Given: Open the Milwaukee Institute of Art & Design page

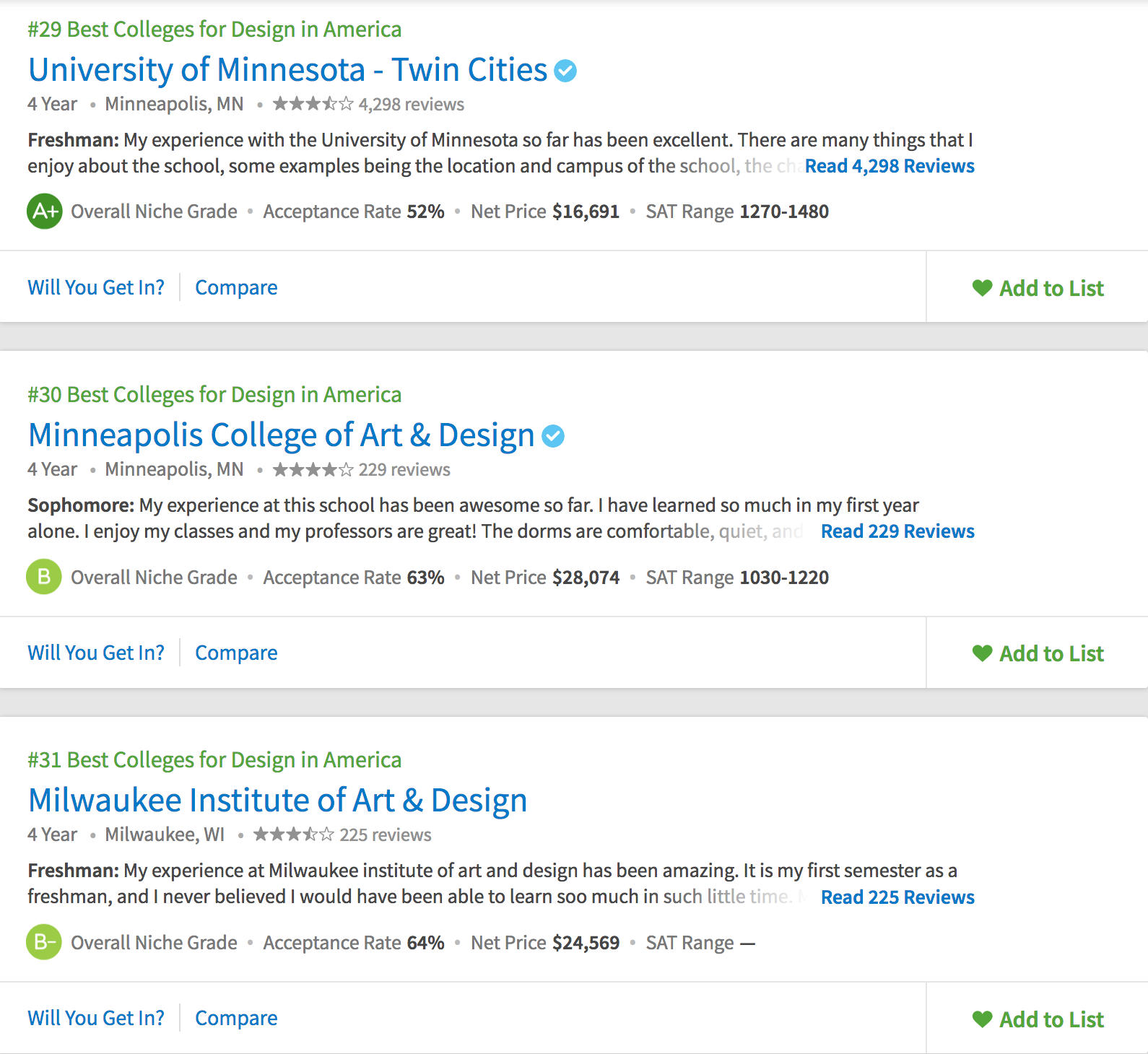Looking at the screenshot, I should pos(277,801).
